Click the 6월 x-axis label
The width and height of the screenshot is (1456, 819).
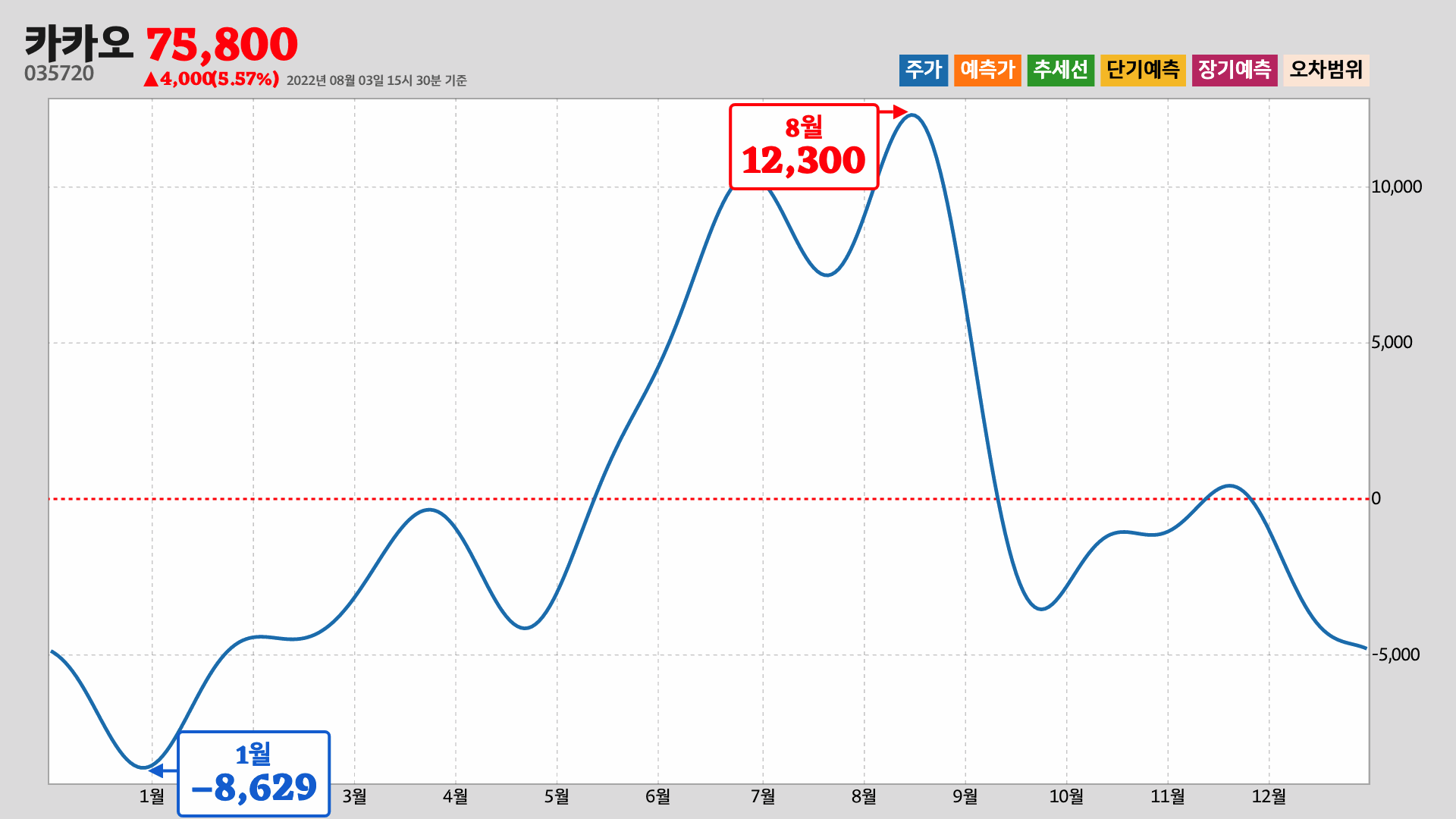click(657, 796)
